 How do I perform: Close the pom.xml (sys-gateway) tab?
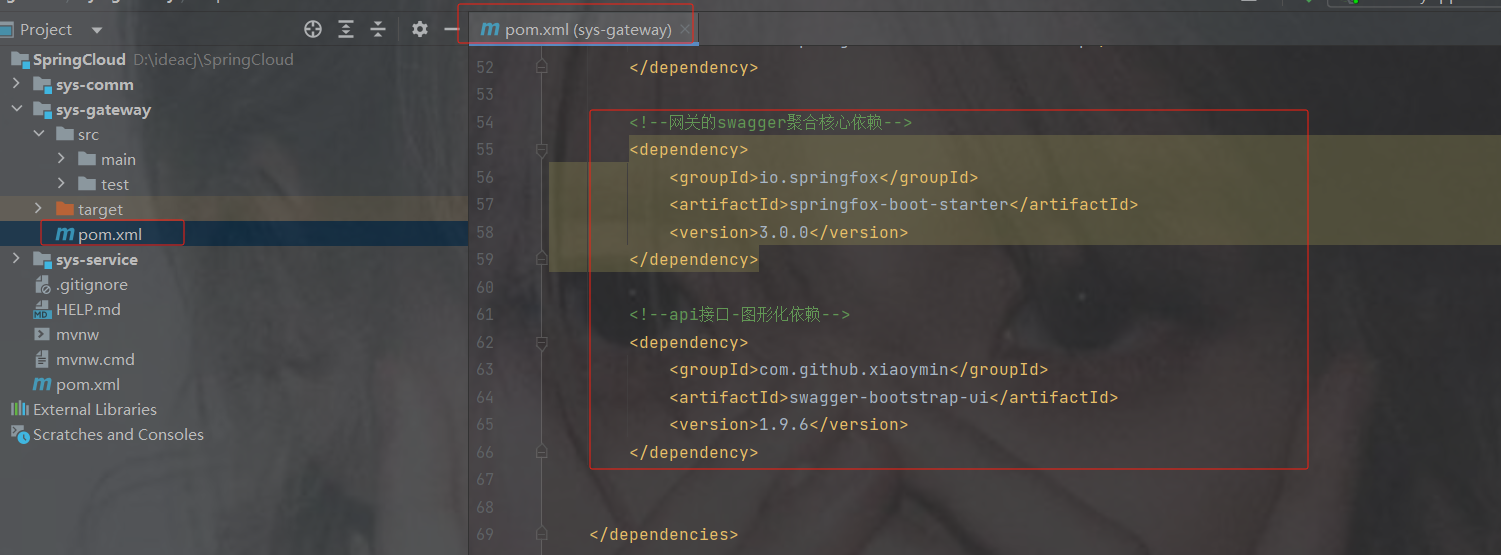[685, 29]
